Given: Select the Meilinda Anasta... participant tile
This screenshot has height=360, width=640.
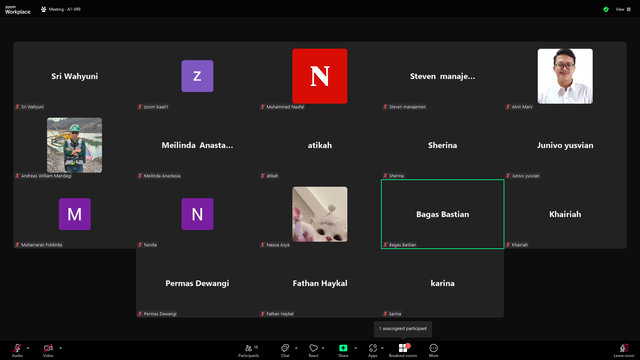Looking at the screenshot, I should [x=197, y=145].
